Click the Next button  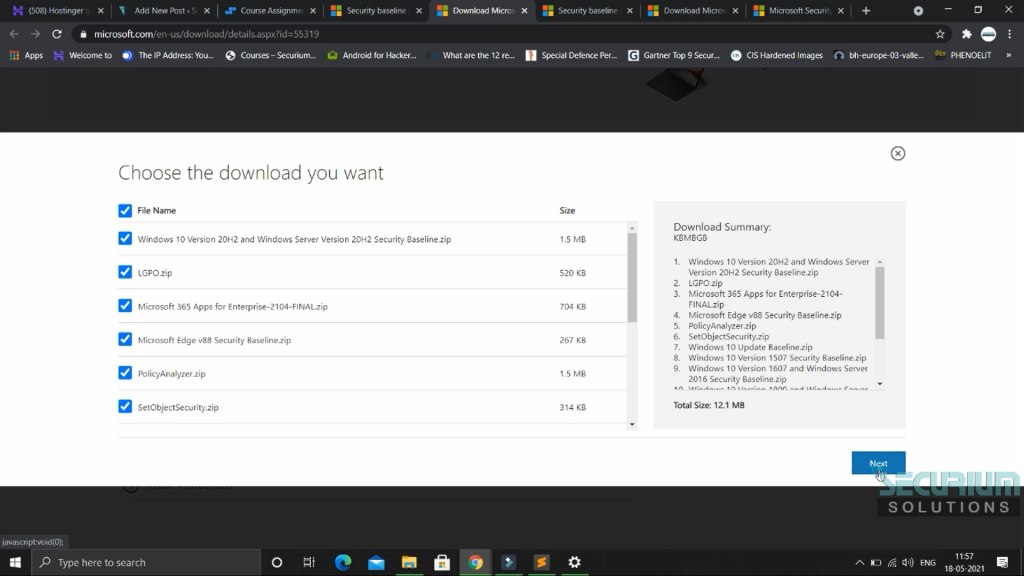click(x=878, y=463)
